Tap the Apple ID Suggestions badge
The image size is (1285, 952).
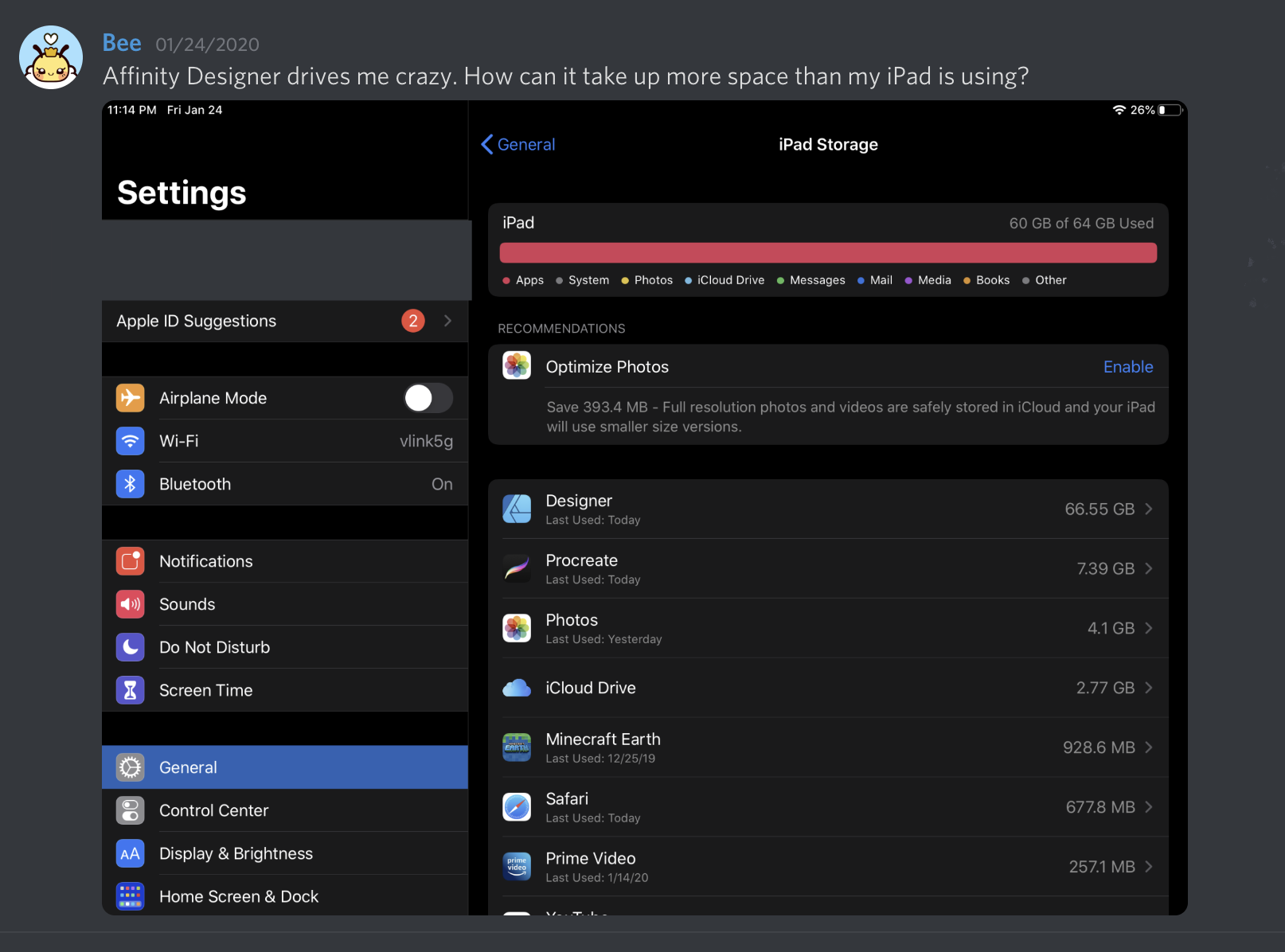click(412, 321)
